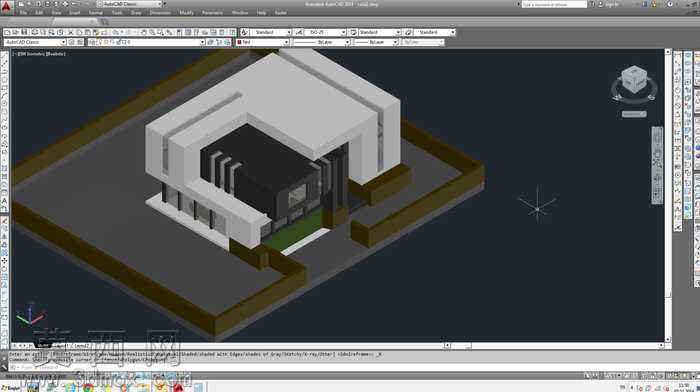Select the Arc tool in Draw toolbar
700x392 pixels.
point(4,95)
